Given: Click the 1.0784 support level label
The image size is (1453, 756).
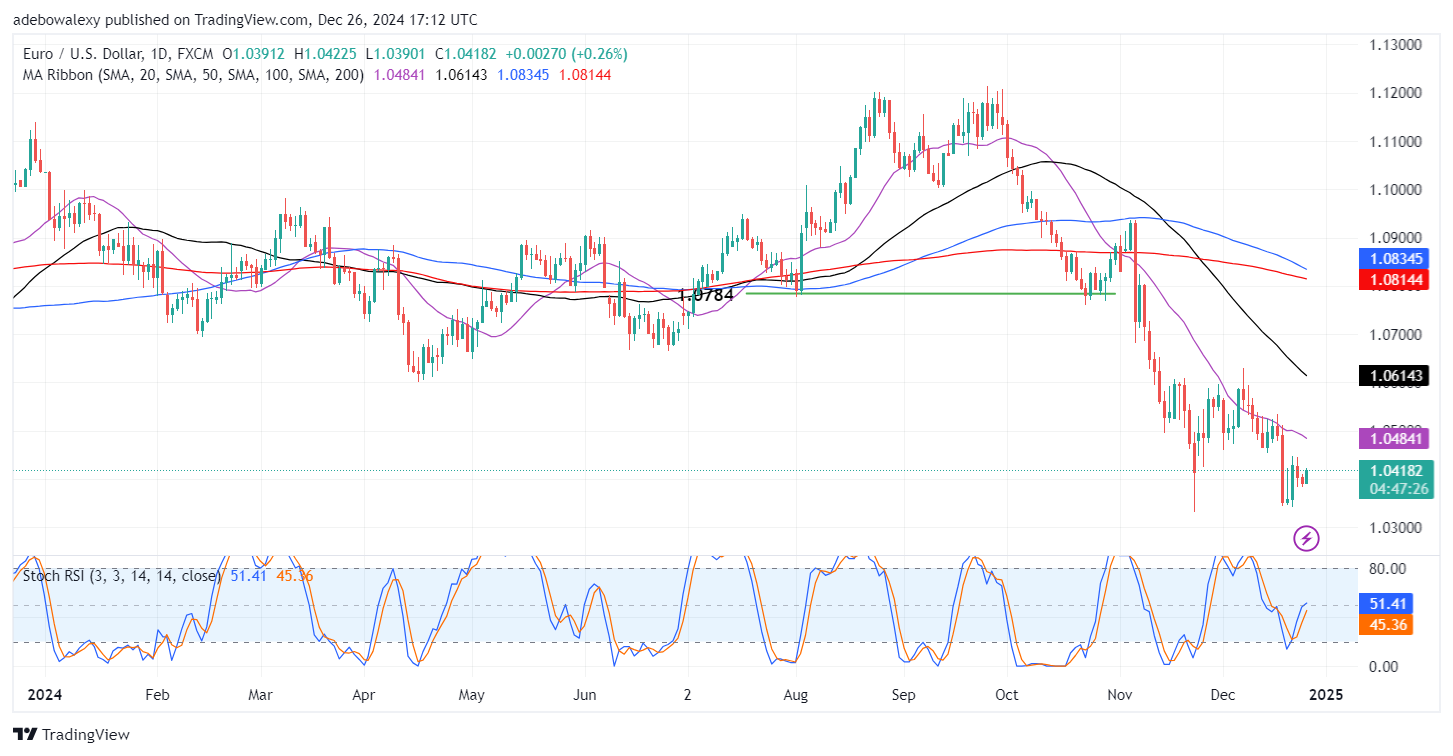Looking at the screenshot, I should pos(706,295).
